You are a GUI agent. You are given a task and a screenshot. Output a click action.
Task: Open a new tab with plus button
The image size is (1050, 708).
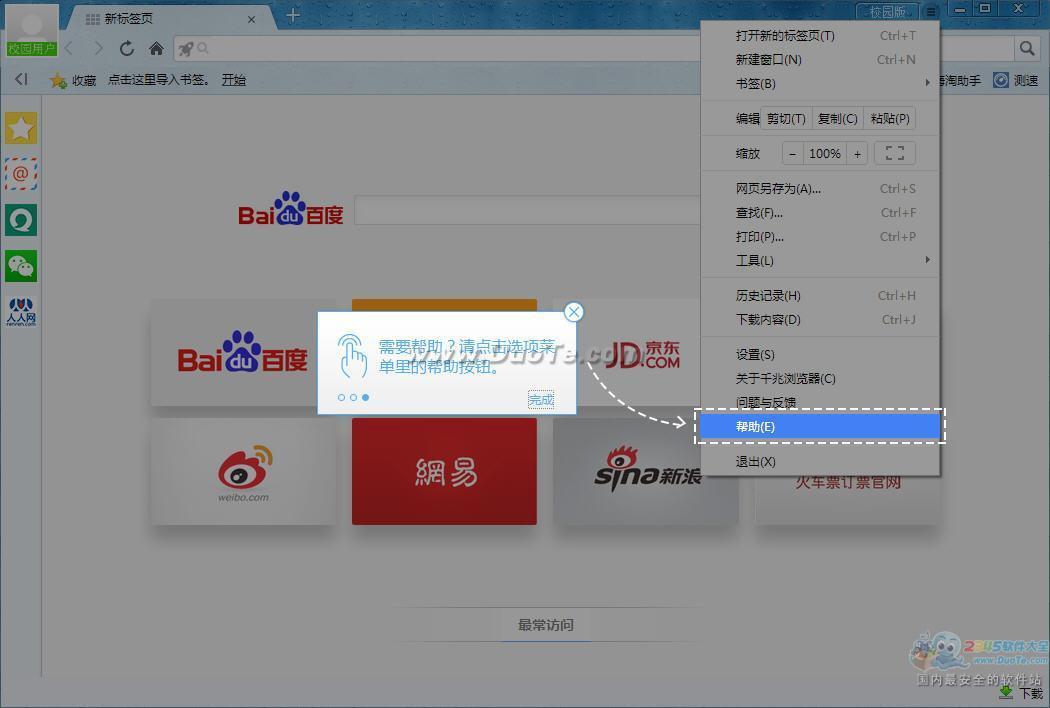pos(293,15)
